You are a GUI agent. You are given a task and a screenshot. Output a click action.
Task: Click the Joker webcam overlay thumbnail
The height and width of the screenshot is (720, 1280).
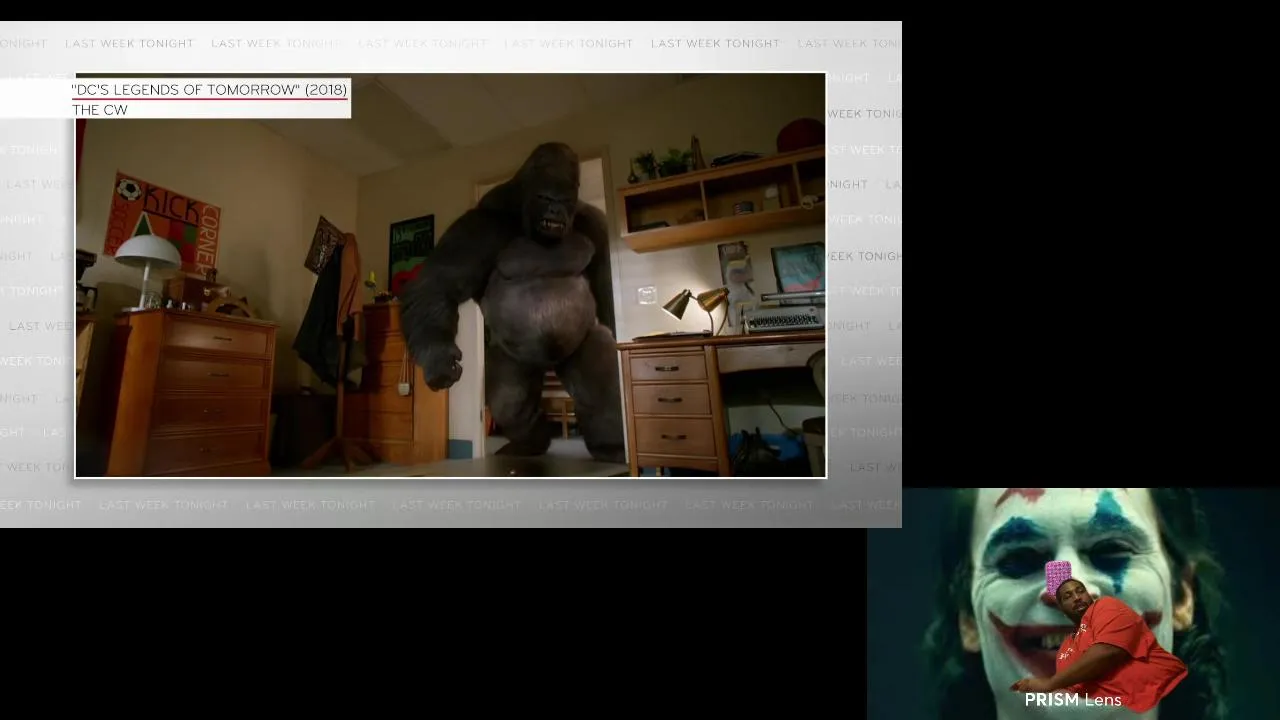pyautogui.click(x=1073, y=604)
